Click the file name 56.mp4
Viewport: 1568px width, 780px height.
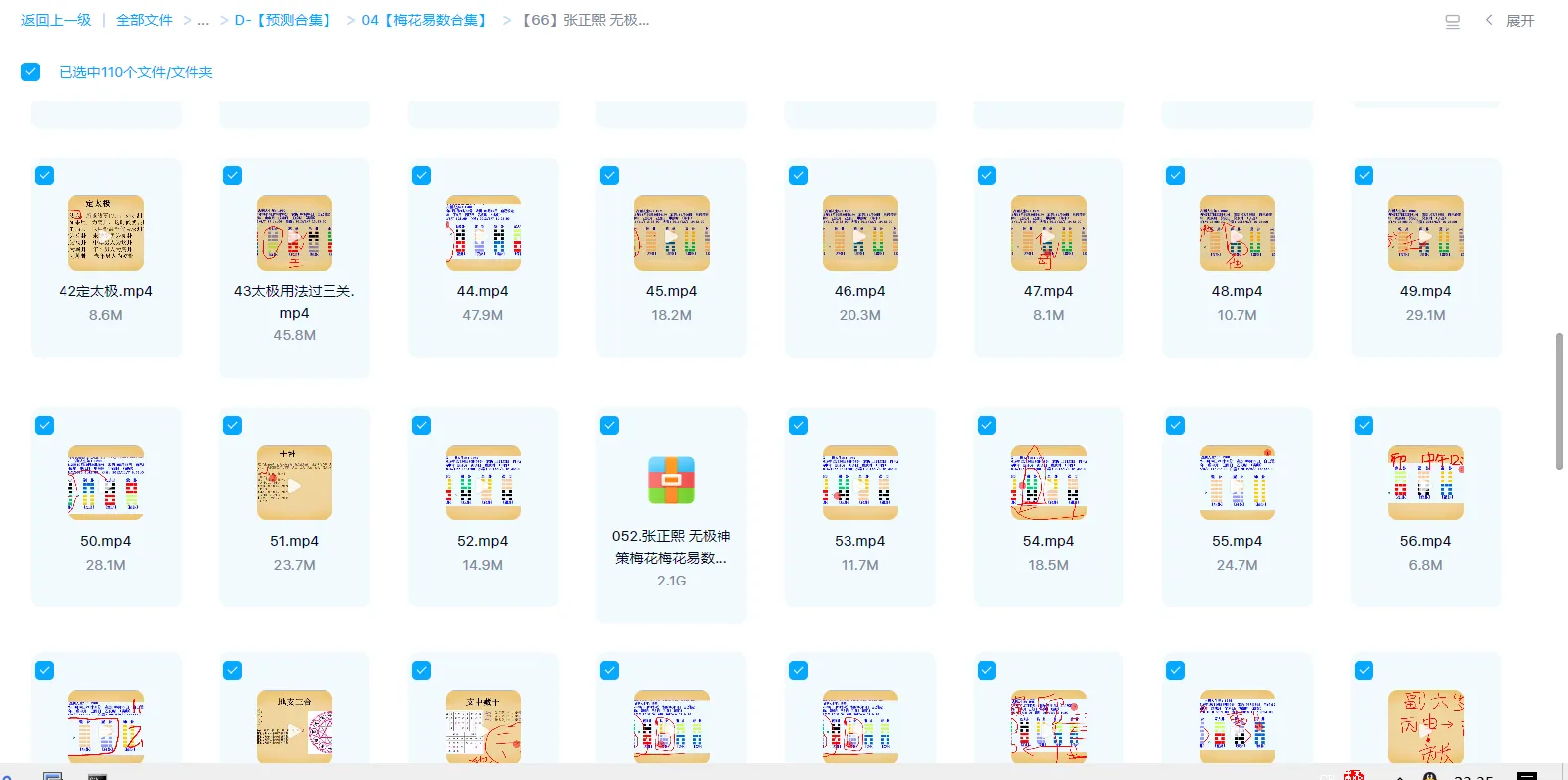1426,541
